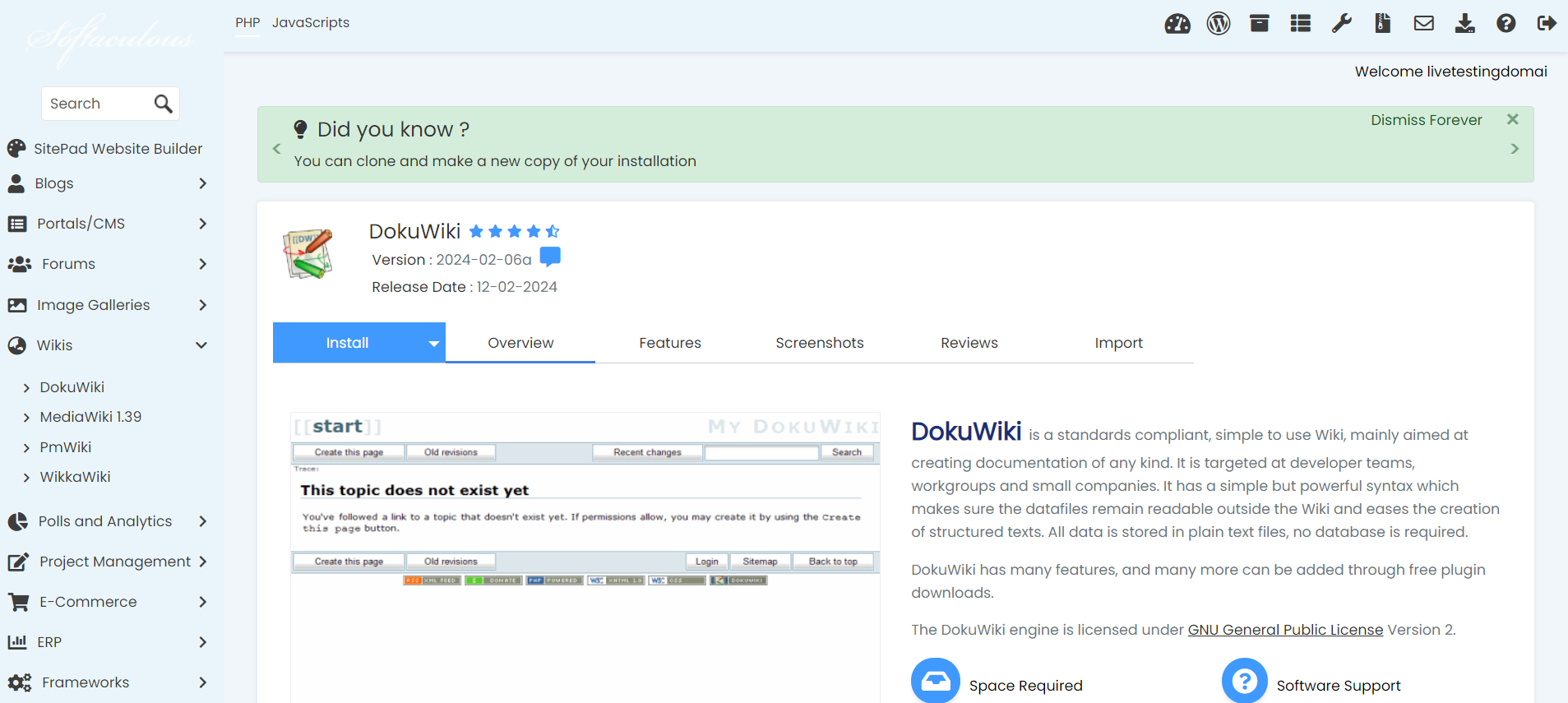Open the Reviews tab

[x=969, y=343]
